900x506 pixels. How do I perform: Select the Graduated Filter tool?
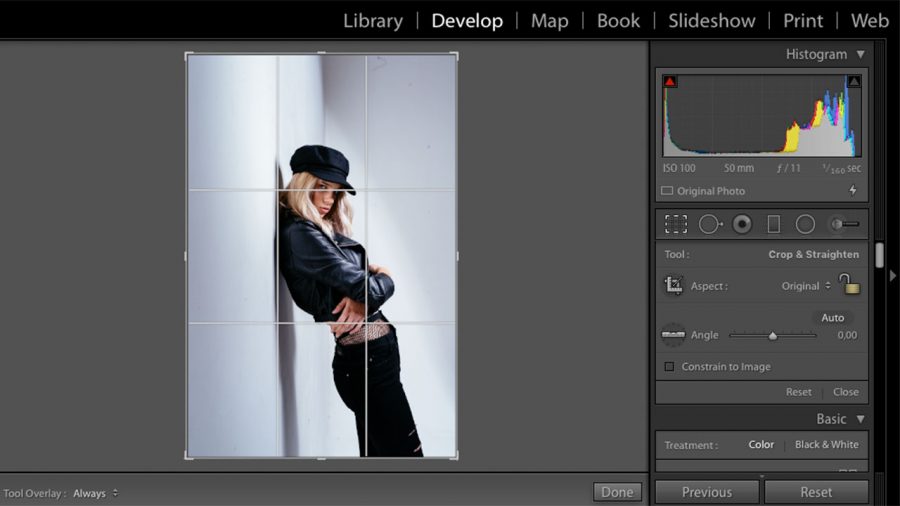pyautogui.click(x=773, y=224)
